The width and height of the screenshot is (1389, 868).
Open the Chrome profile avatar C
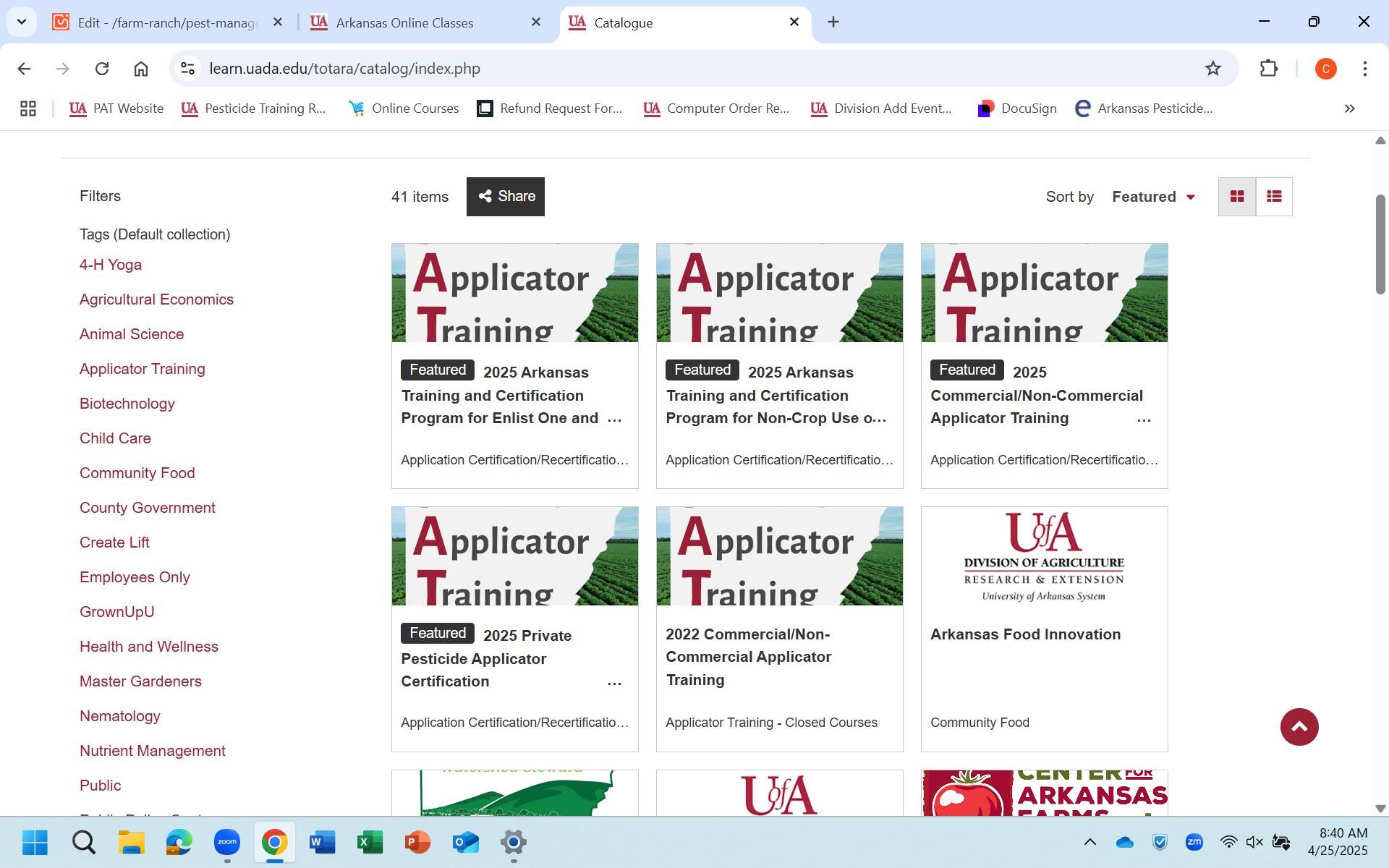tap(1325, 69)
